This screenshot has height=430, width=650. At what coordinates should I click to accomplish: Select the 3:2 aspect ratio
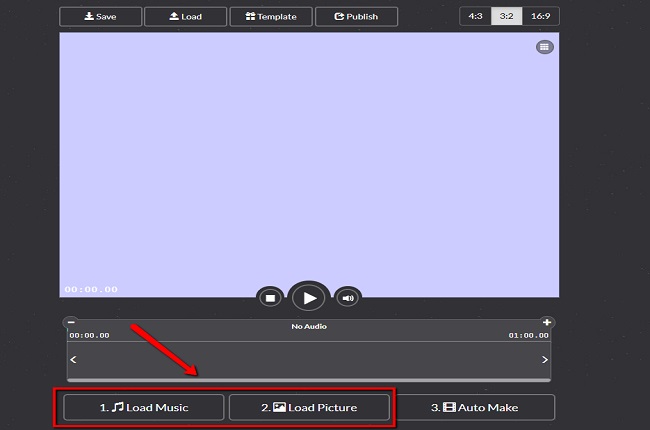click(x=506, y=16)
